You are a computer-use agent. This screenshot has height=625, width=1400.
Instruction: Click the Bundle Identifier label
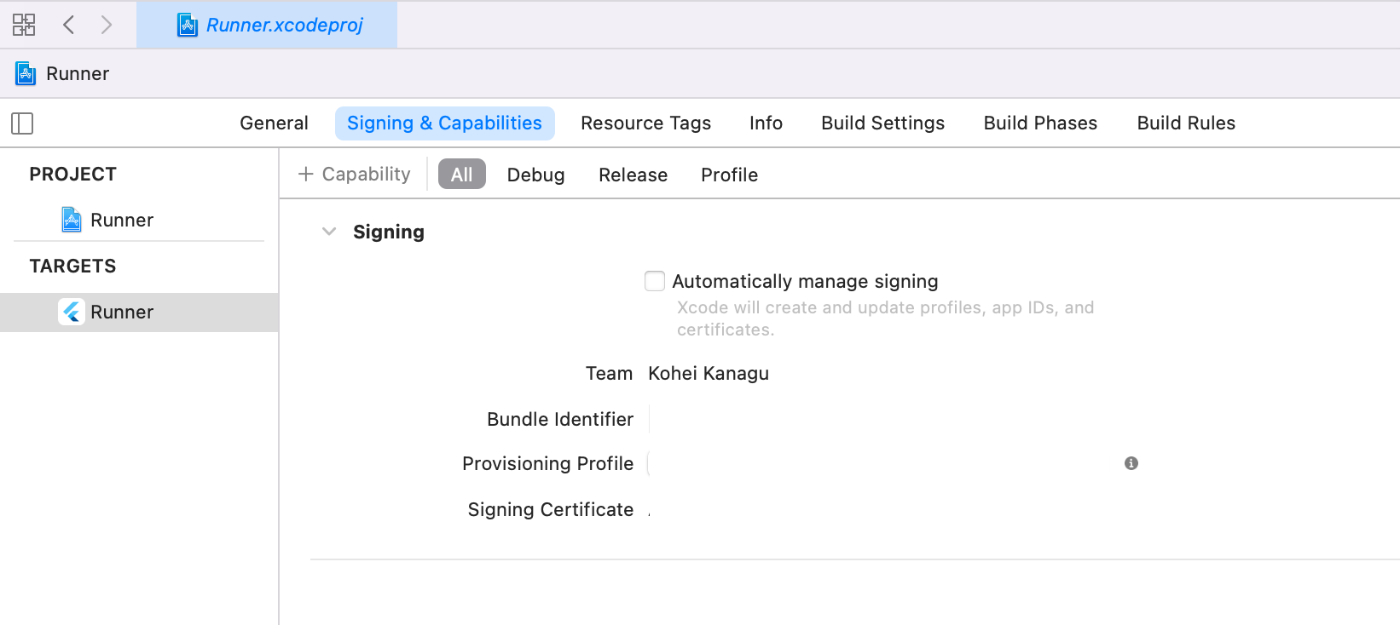tap(560, 419)
